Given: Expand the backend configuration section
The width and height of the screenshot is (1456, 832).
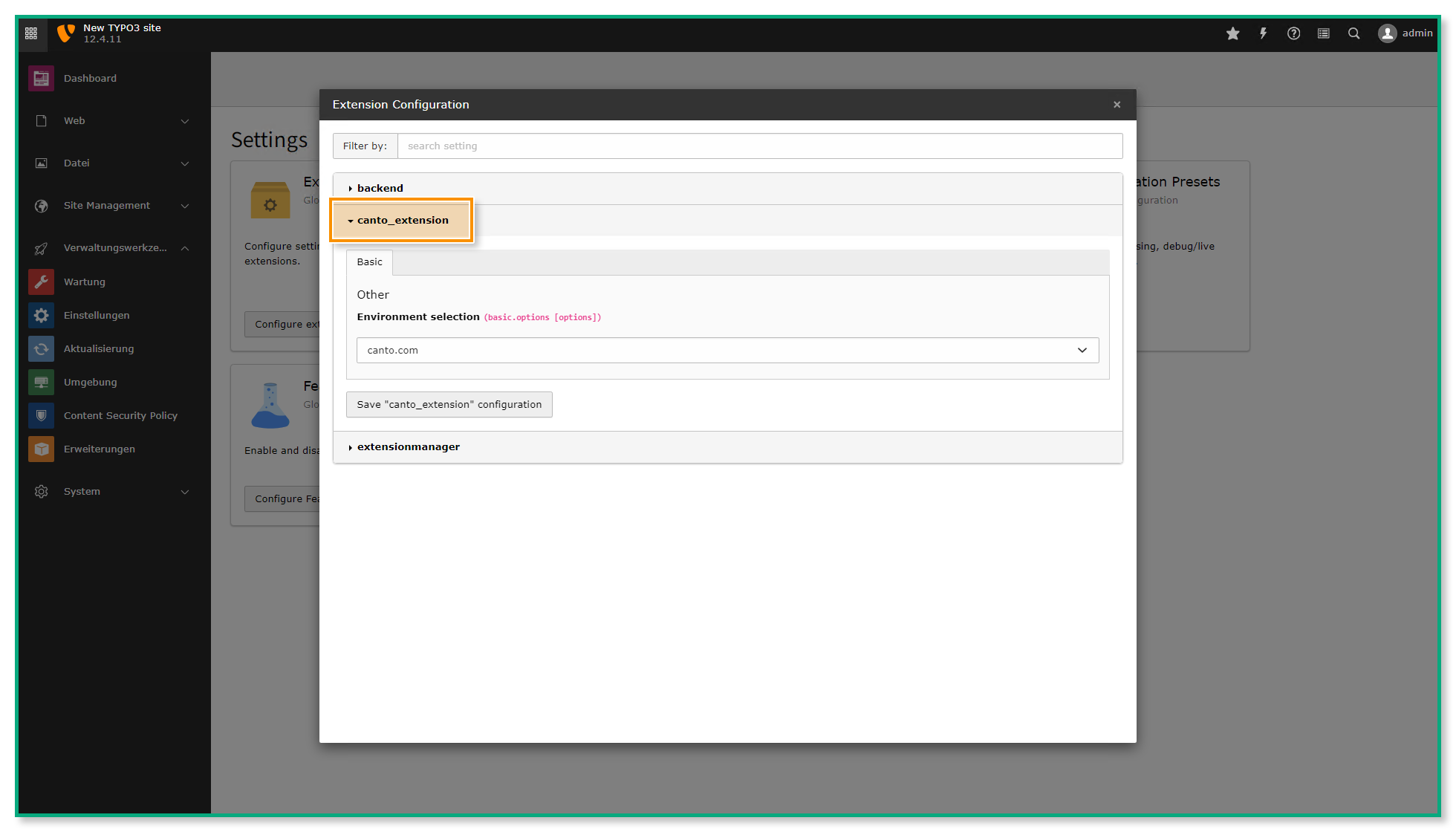Looking at the screenshot, I should tap(727, 188).
